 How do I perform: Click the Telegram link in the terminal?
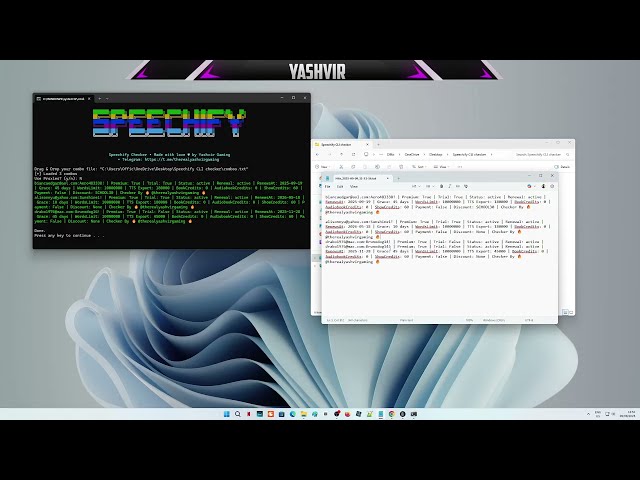click(182, 160)
